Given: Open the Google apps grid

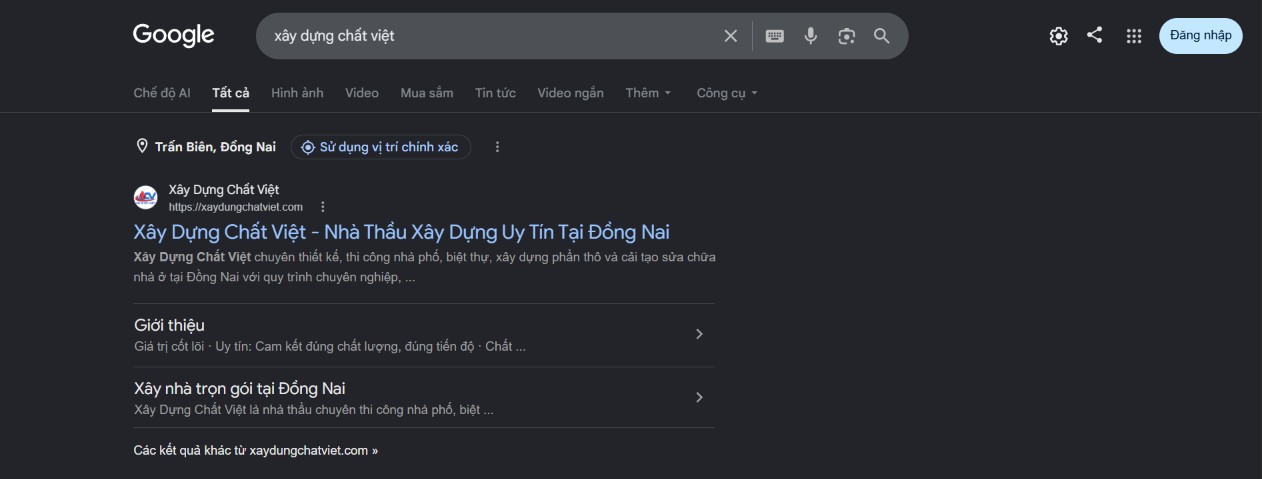Looking at the screenshot, I should click(x=1133, y=36).
